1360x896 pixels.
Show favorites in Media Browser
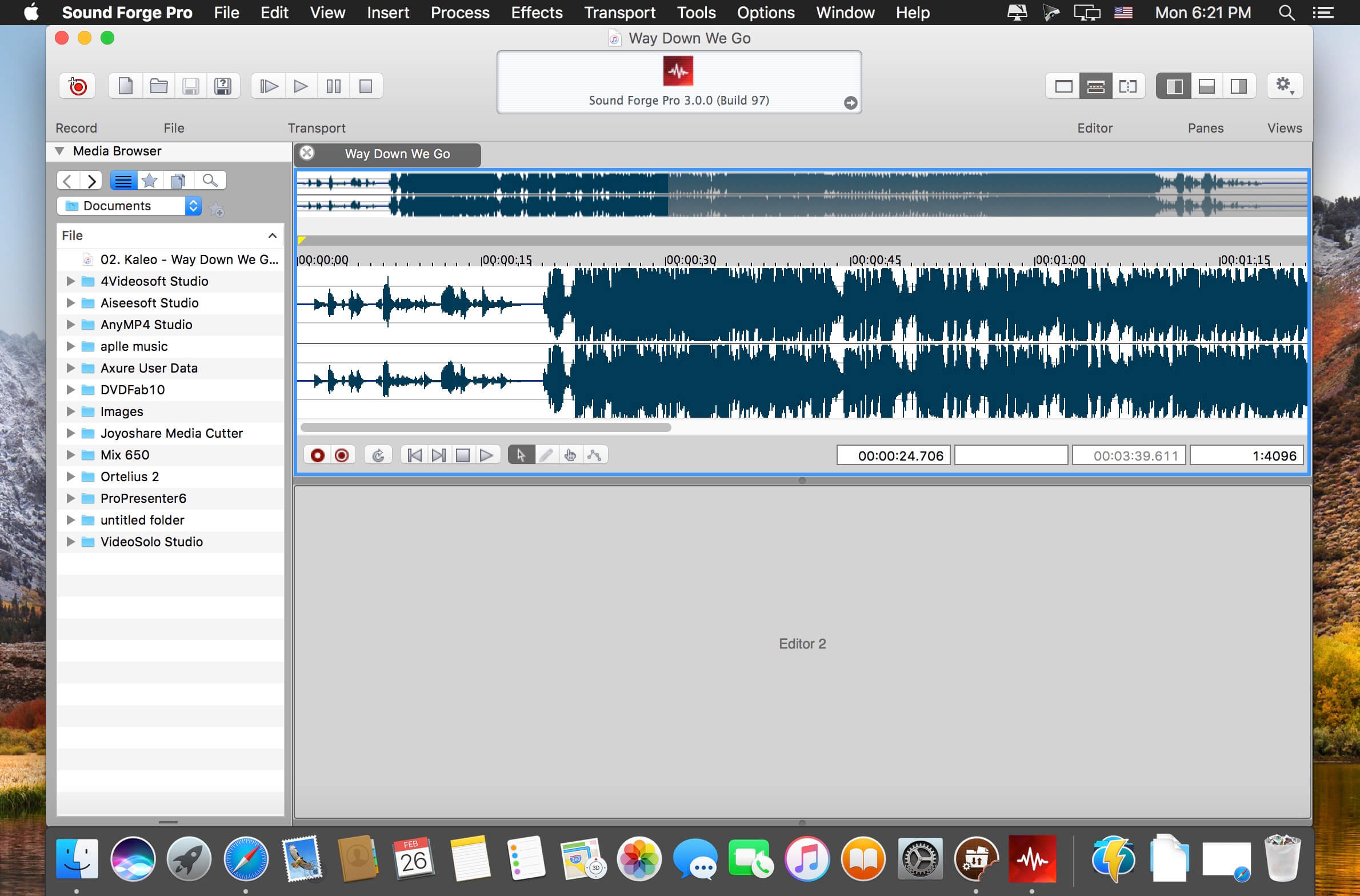click(x=150, y=181)
